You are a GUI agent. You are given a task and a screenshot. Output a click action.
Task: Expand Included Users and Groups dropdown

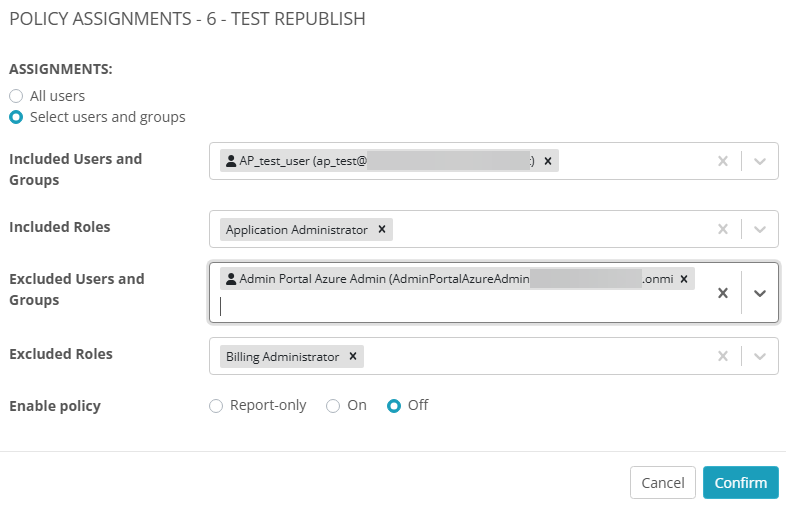pos(760,161)
